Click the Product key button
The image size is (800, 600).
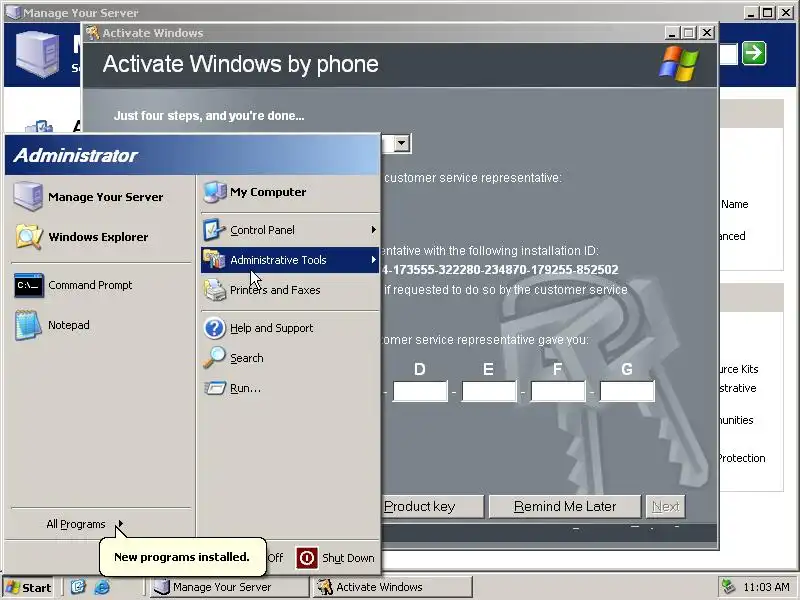432,507
